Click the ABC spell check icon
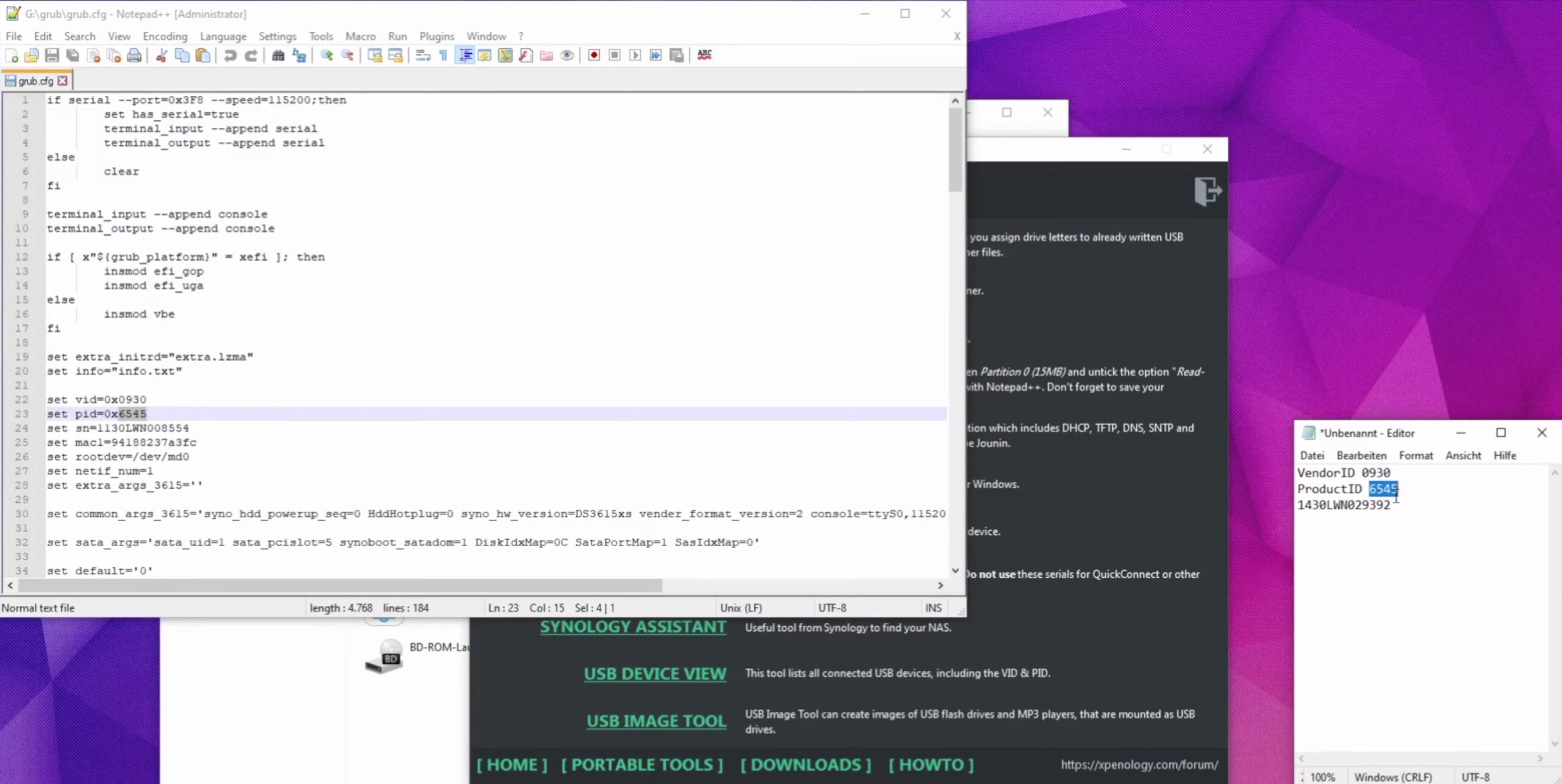This screenshot has height=784, width=1562. (x=704, y=56)
